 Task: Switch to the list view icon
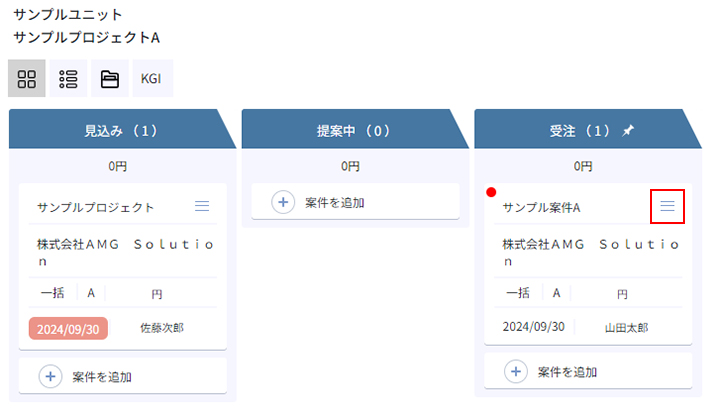click(68, 79)
